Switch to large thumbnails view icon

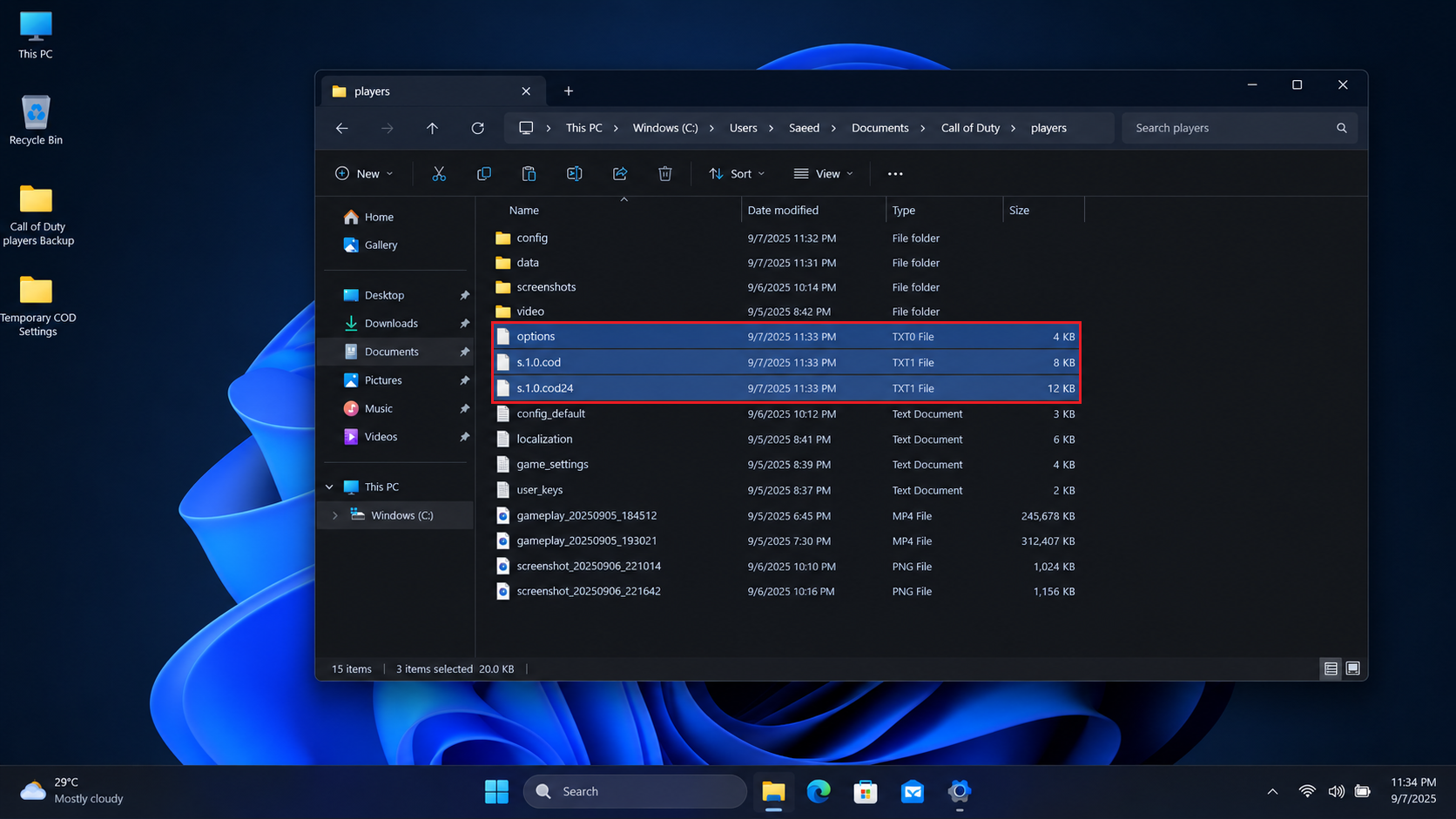[1352, 668]
